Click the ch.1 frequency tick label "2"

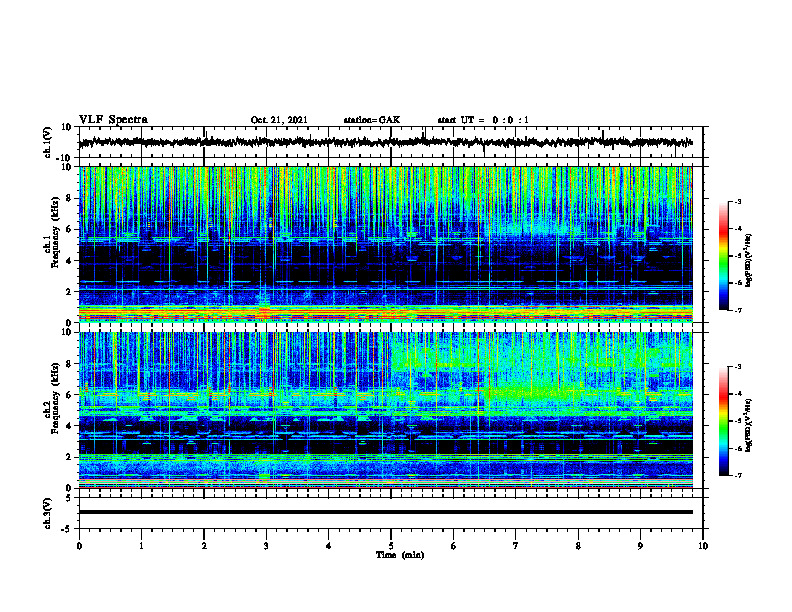pos(69,292)
